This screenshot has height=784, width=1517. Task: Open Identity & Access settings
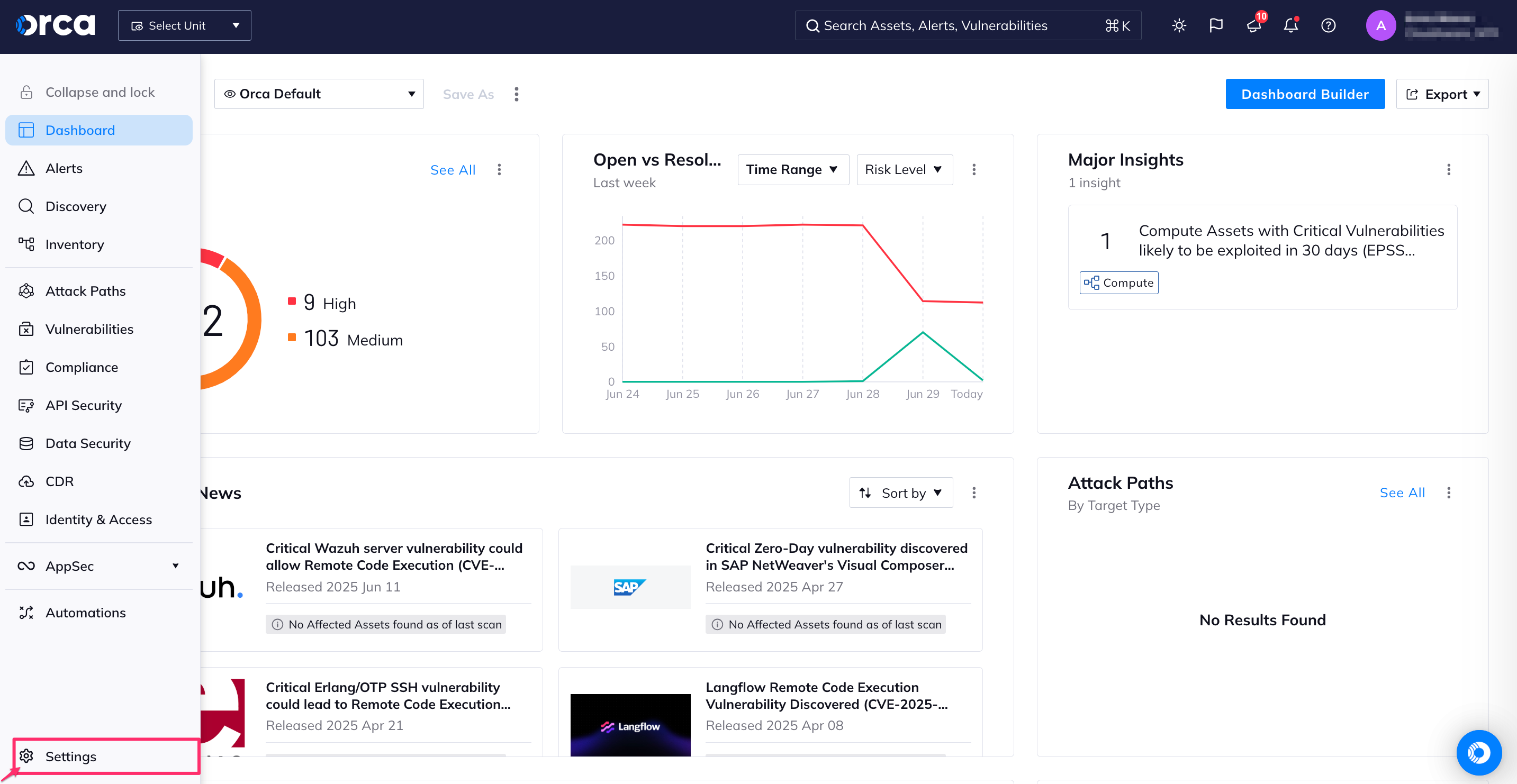coord(98,519)
